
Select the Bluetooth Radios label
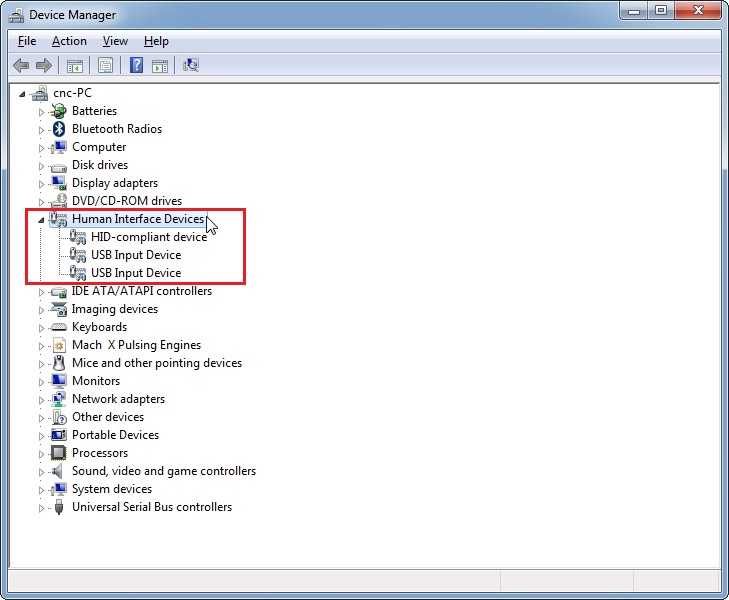[117, 129]
